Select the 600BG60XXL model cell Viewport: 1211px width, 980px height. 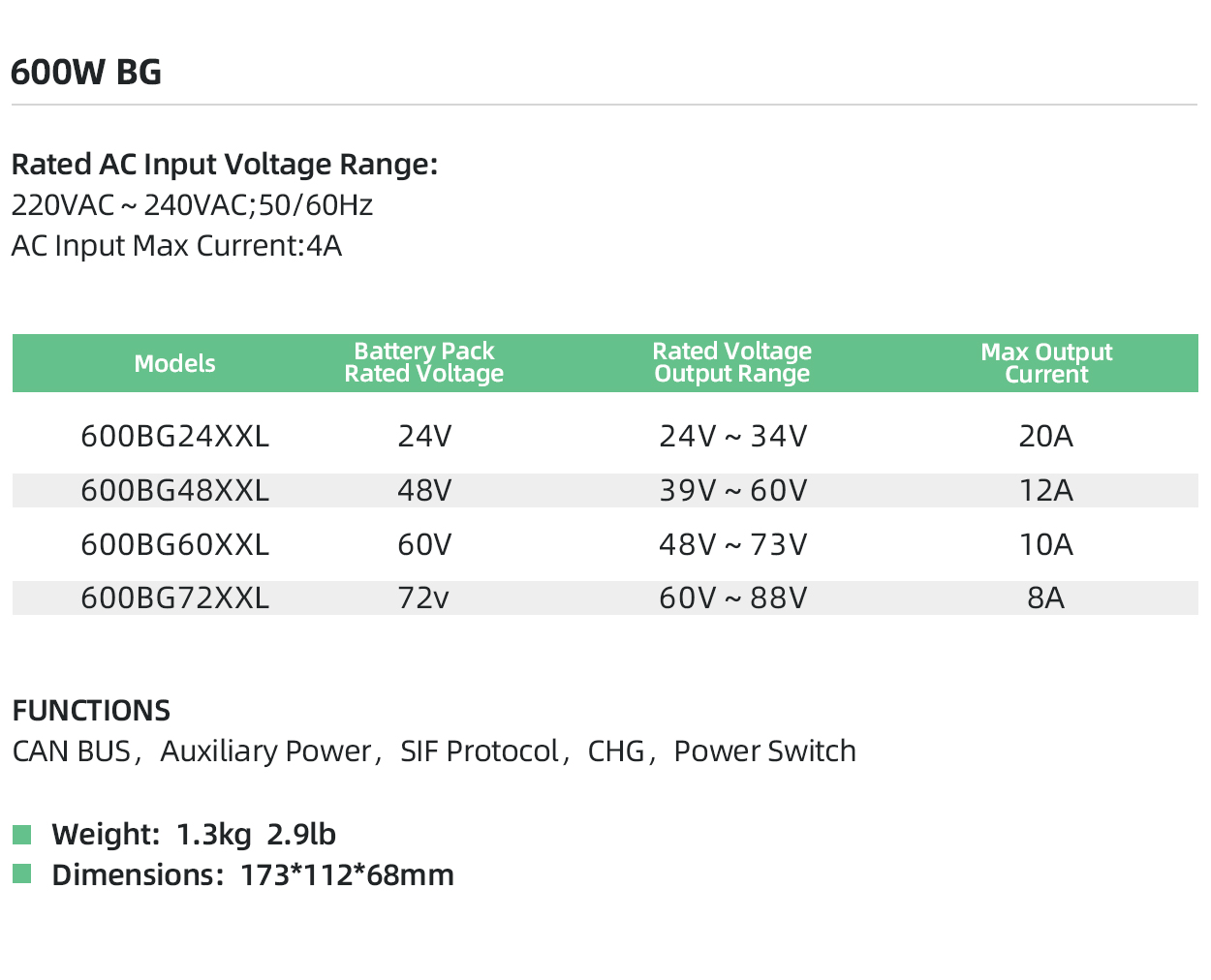[x=174, y=545]
